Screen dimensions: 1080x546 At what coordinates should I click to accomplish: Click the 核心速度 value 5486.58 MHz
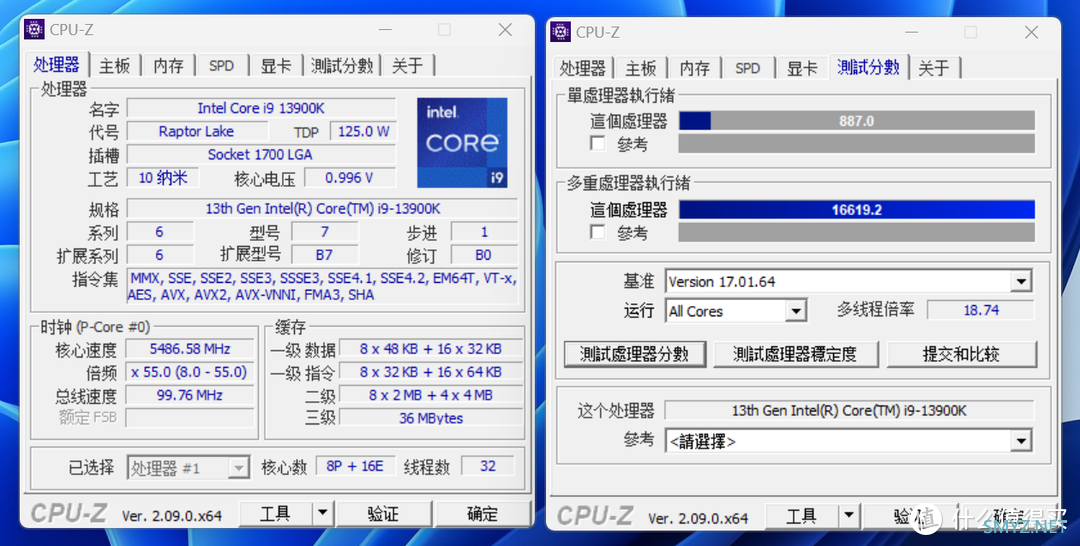pos(190,348)
